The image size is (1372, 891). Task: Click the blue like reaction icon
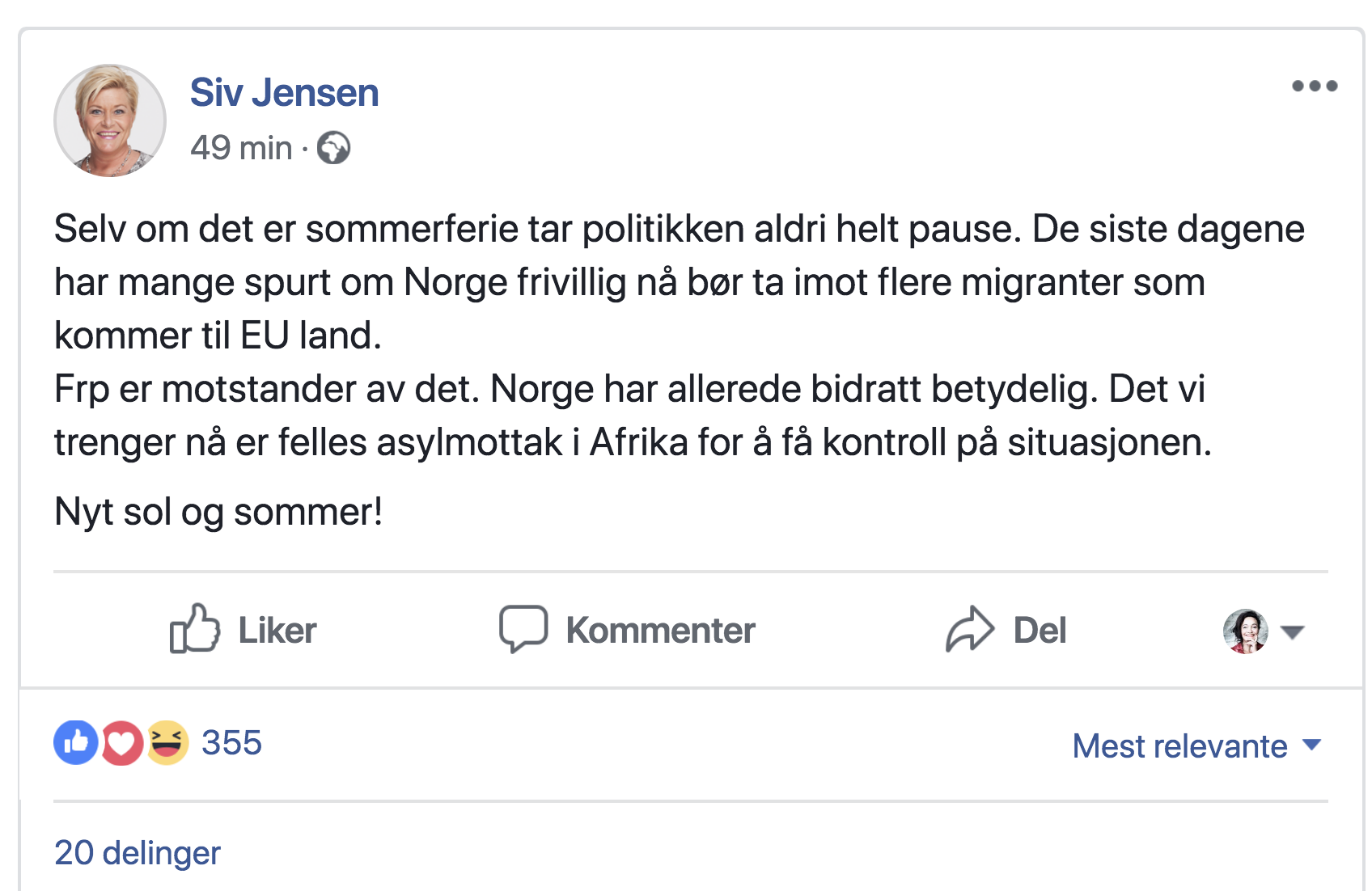point(76,742)
